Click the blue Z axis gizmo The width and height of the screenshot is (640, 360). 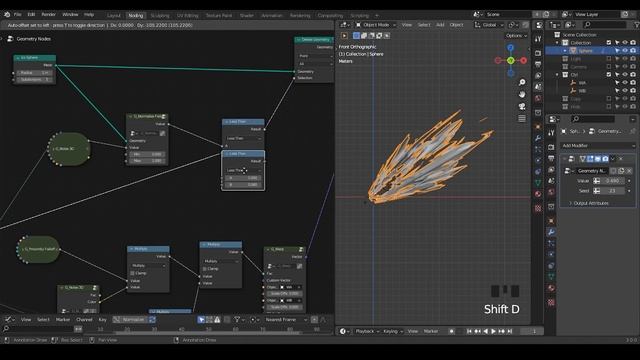[511, 48]
